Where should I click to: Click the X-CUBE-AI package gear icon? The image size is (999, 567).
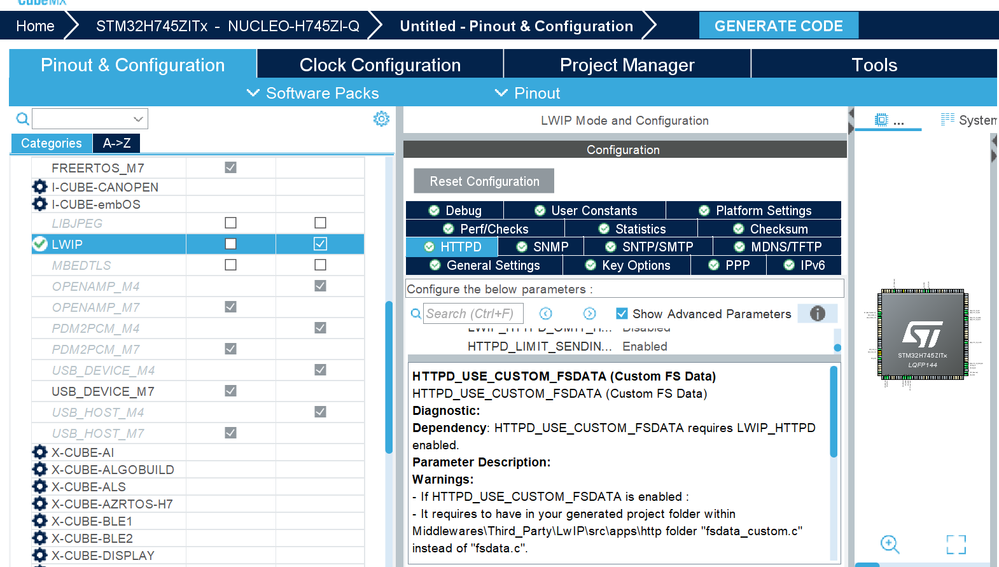pyautogui.click(x=40, y=452)
